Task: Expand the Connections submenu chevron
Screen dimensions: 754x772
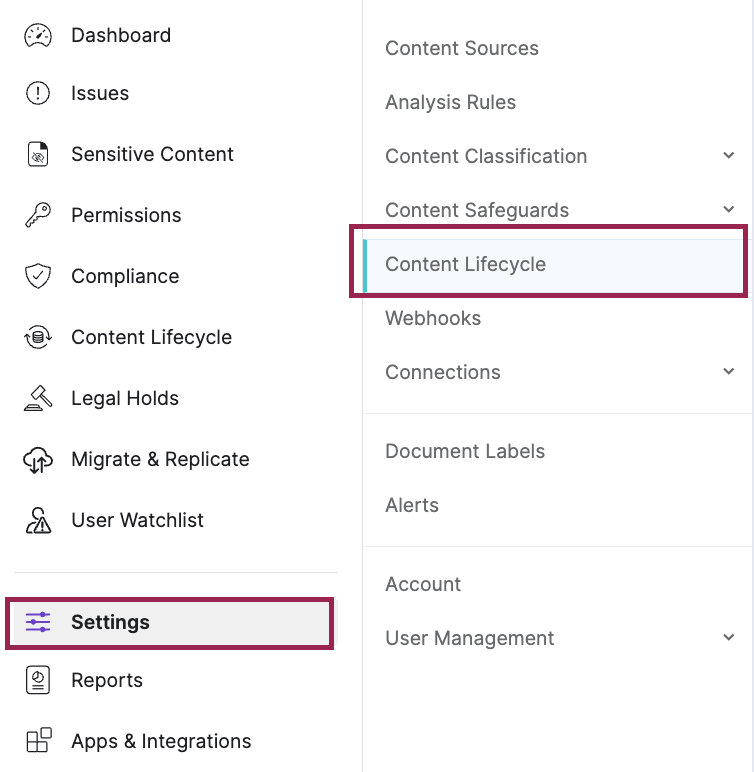Action: [728, 371]
